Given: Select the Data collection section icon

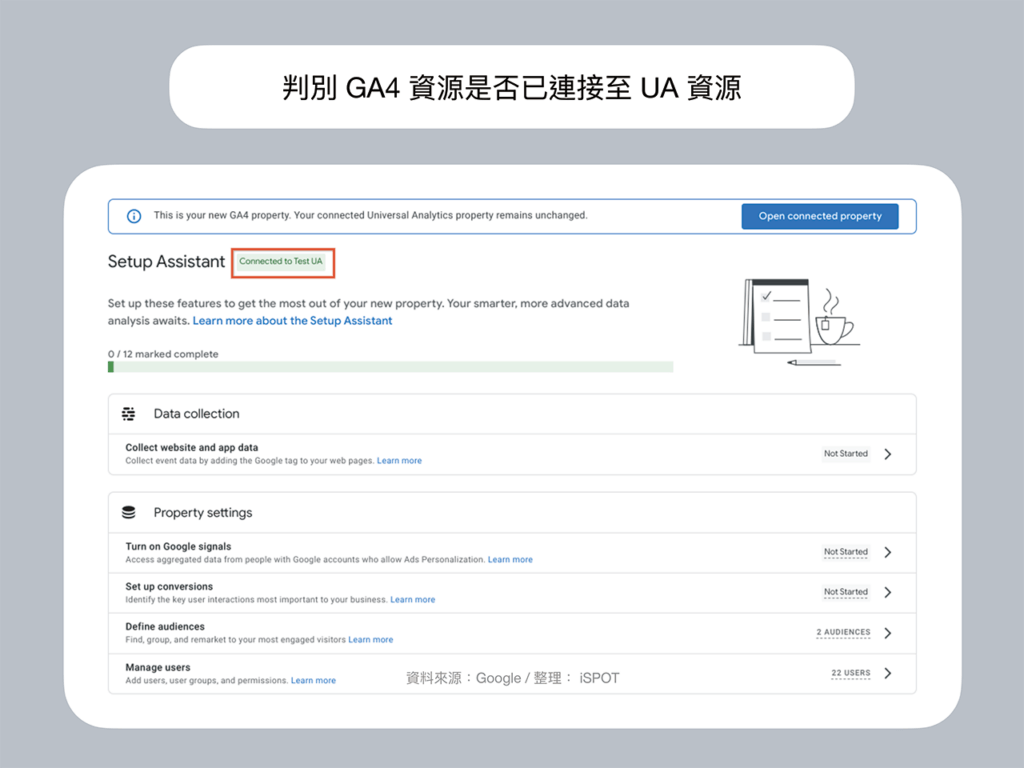Looking at the screenshot, I should pyautogui.click(x=129, y=413).
